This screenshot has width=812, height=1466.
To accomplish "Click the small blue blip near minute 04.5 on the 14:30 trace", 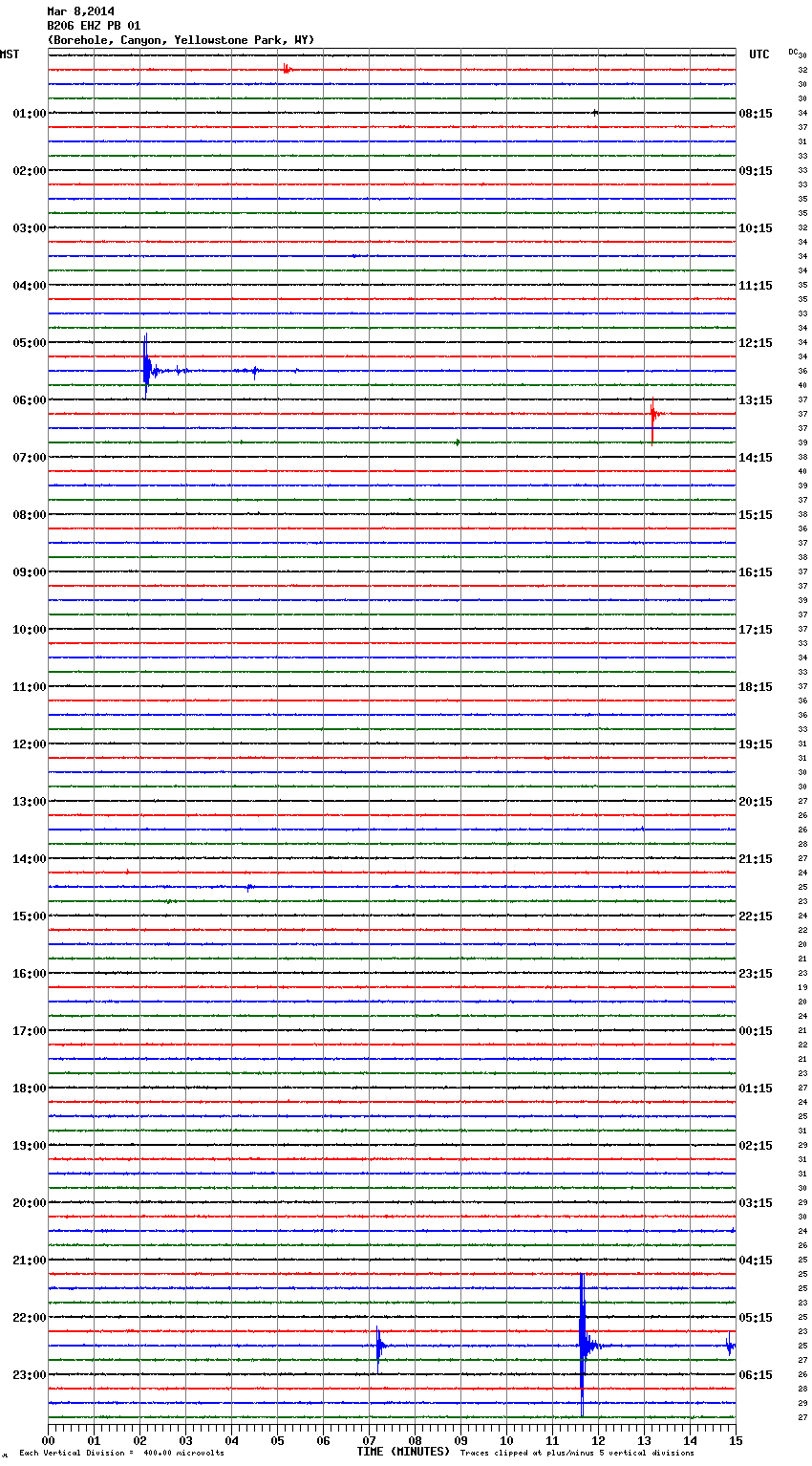I will (249, 887).
